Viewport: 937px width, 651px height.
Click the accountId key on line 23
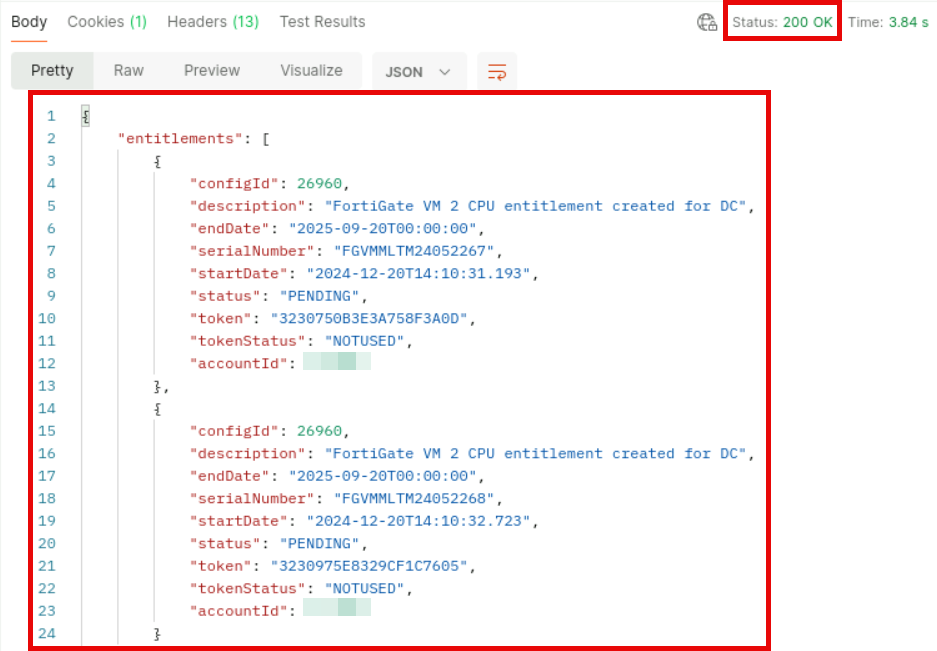click(238, 611)
